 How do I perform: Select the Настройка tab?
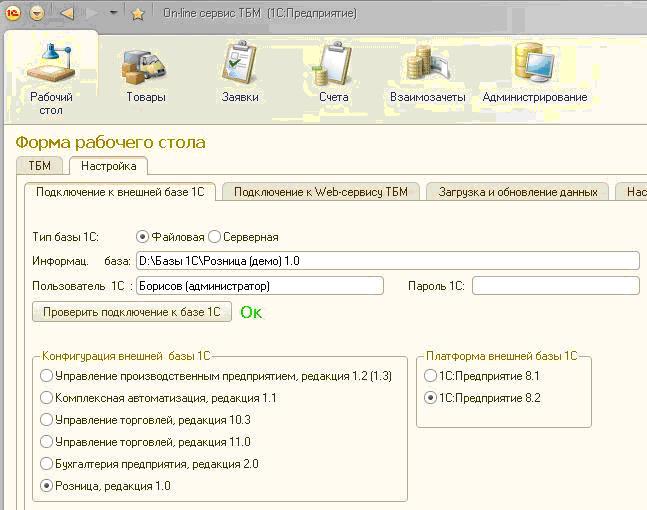click(x=109, y=166)
